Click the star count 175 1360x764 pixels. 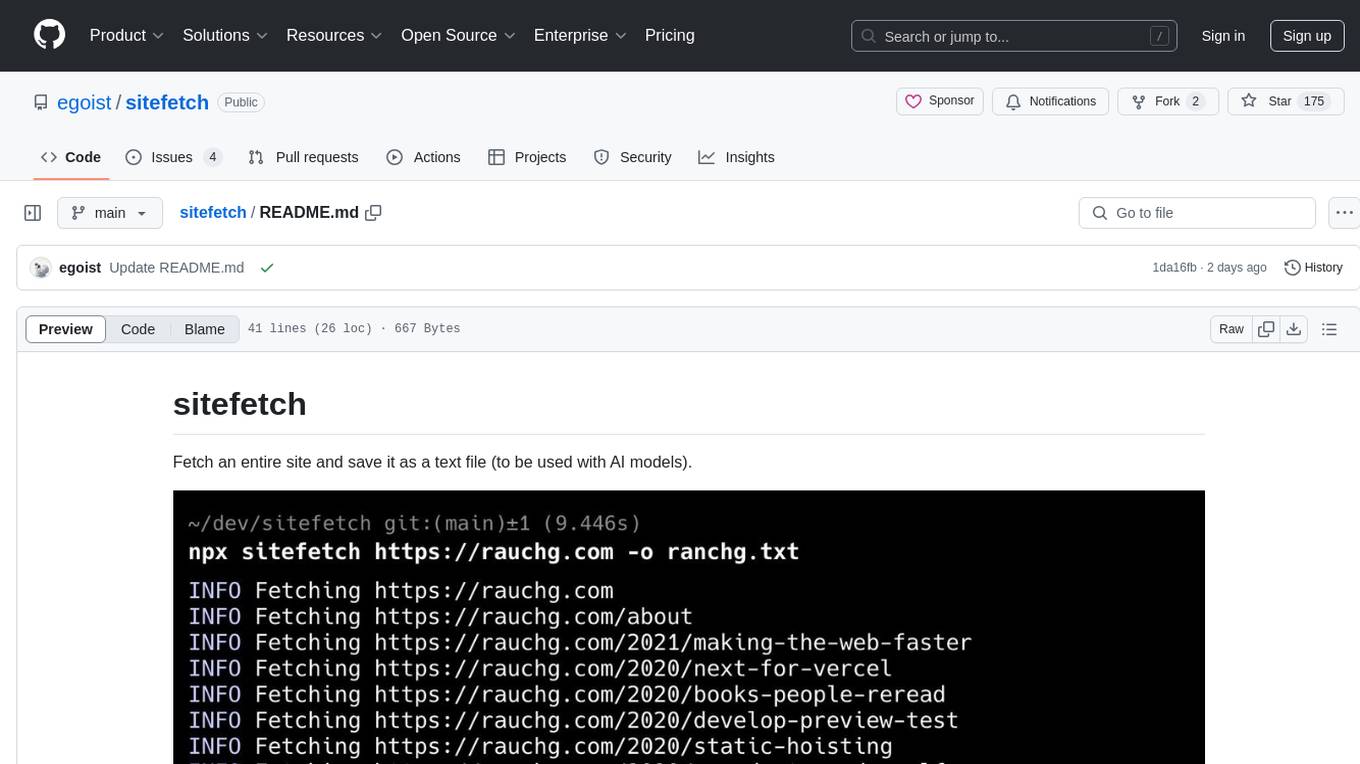tap(1314, 101)
